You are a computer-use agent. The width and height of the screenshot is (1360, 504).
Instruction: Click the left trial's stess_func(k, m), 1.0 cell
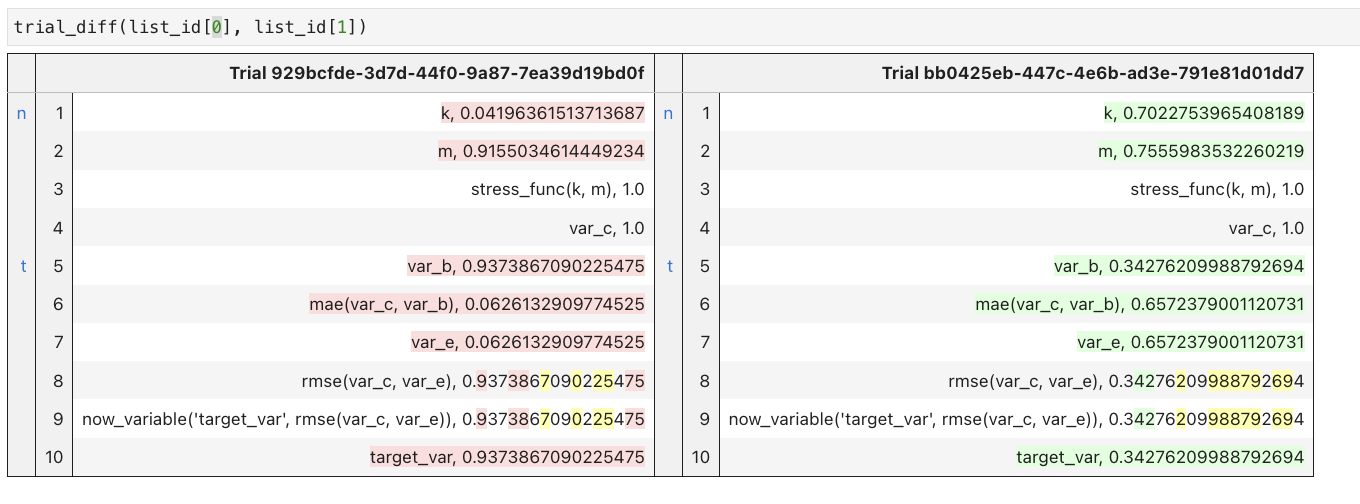click(x=557, y=190)
